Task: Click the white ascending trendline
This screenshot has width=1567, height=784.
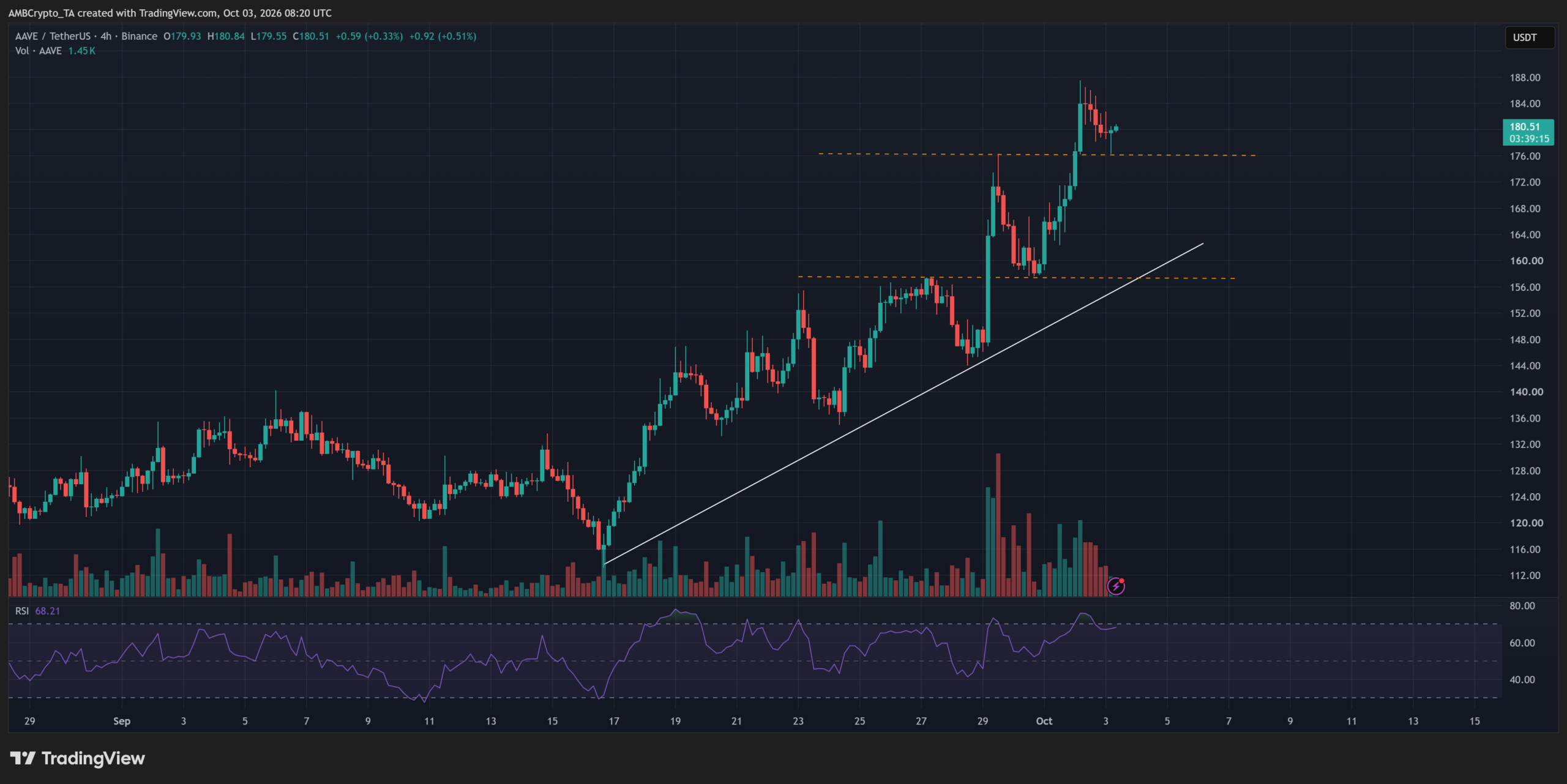Action: click(903, 404)
